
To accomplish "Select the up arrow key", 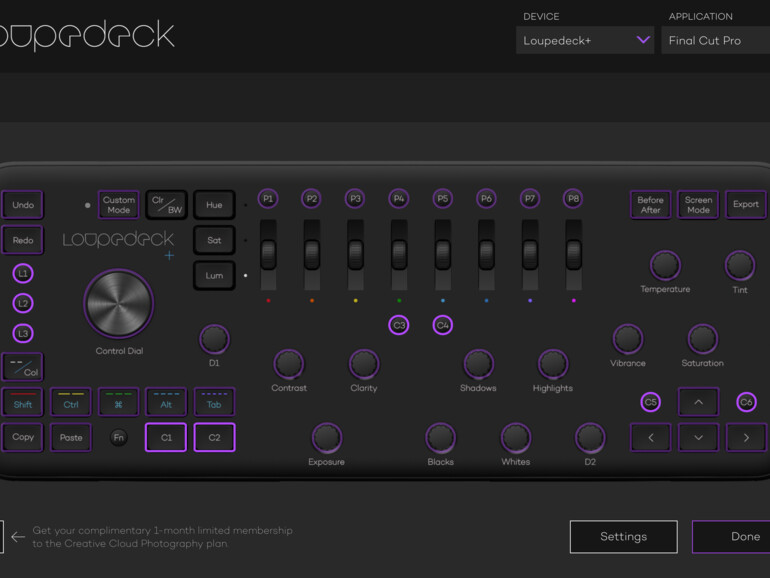I will click(698, 402).
